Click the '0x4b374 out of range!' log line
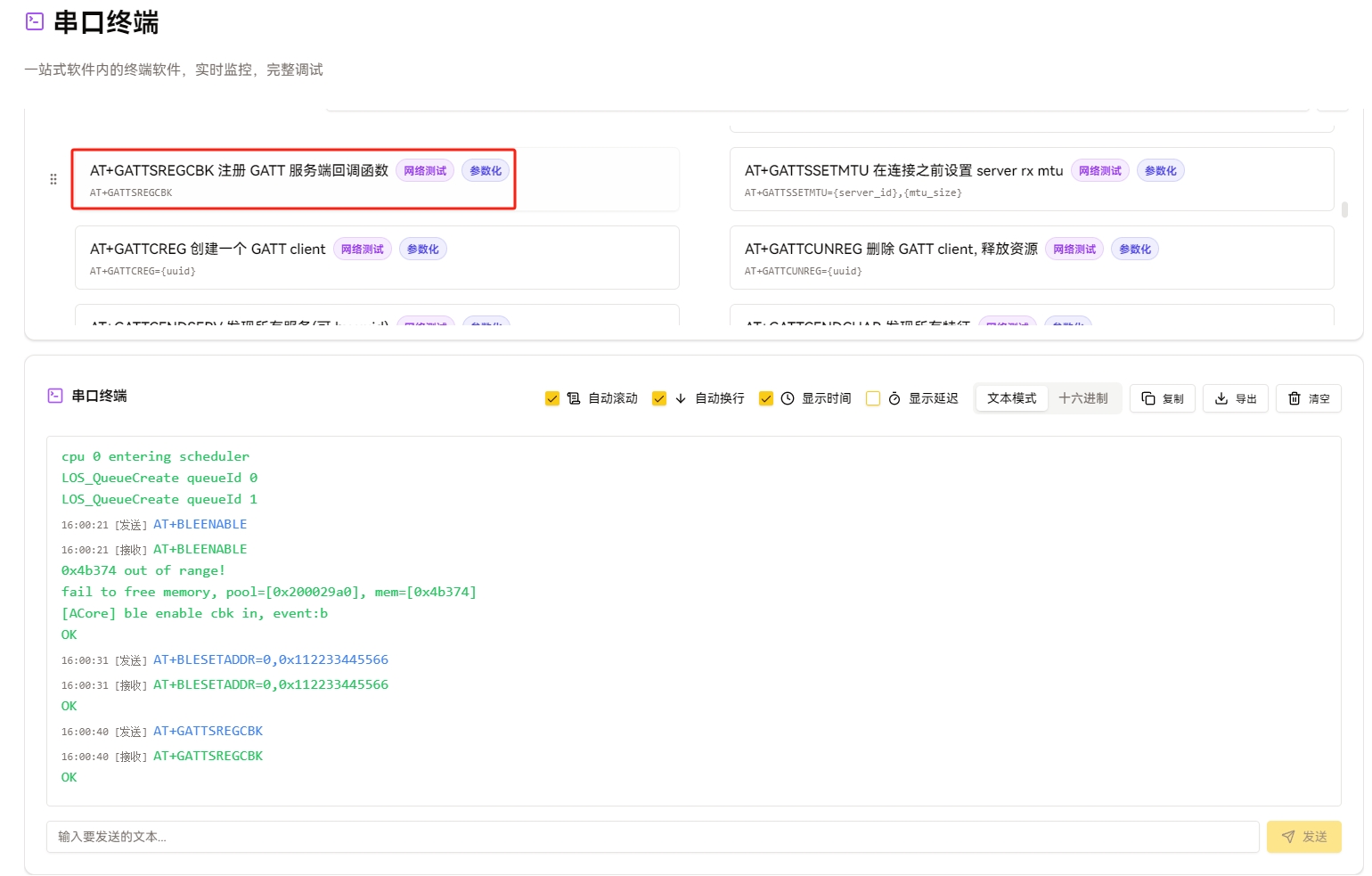The height and width of the screenshot is (876, 1372). pos(143,570)
